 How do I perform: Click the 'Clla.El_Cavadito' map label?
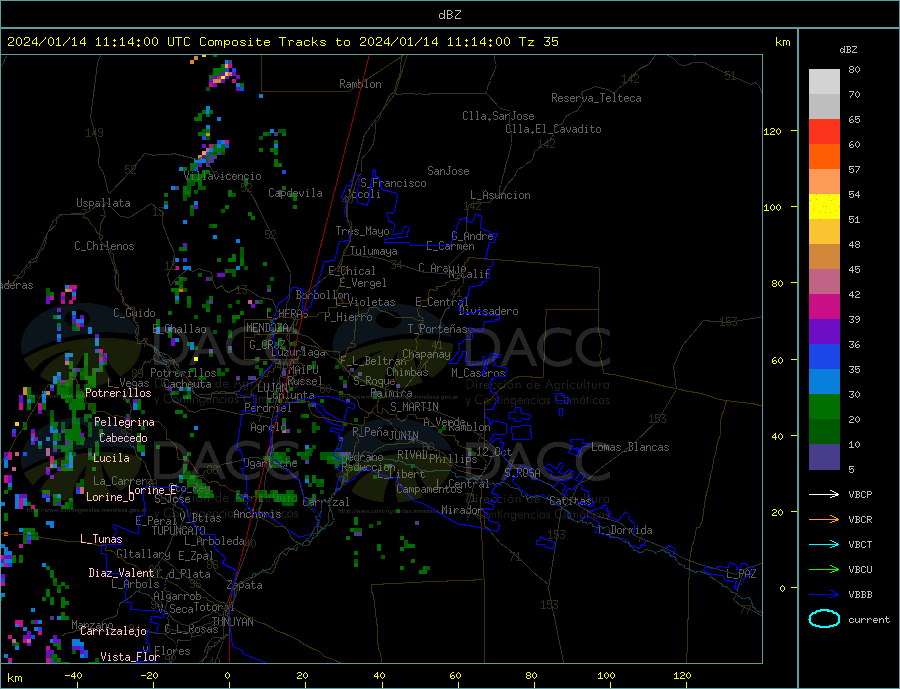(553, 129)
